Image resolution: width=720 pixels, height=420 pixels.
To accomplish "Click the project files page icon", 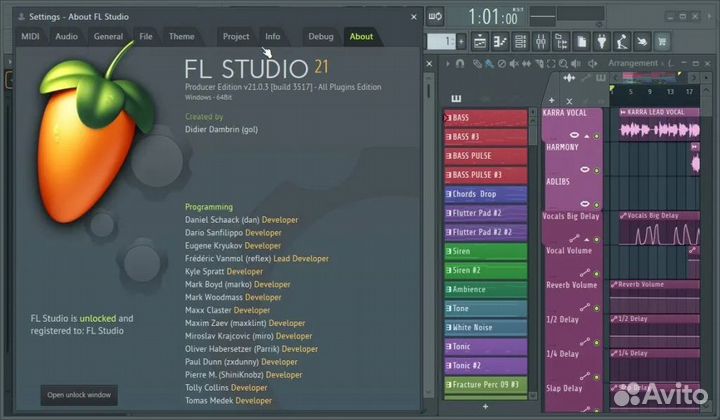I will (581, 42).
